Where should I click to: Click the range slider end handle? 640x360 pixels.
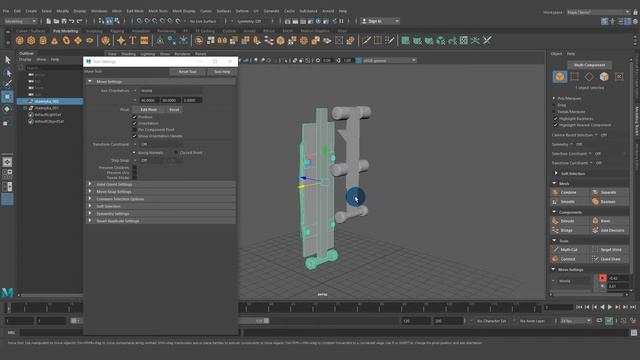click(x=266, y=321)
